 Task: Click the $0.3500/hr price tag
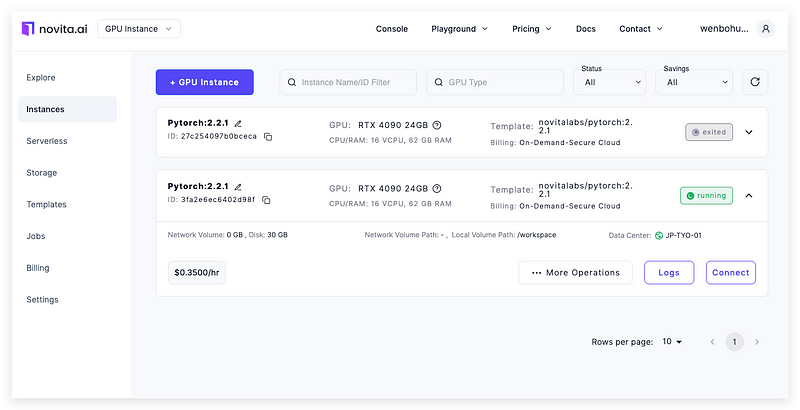[196, 273]
